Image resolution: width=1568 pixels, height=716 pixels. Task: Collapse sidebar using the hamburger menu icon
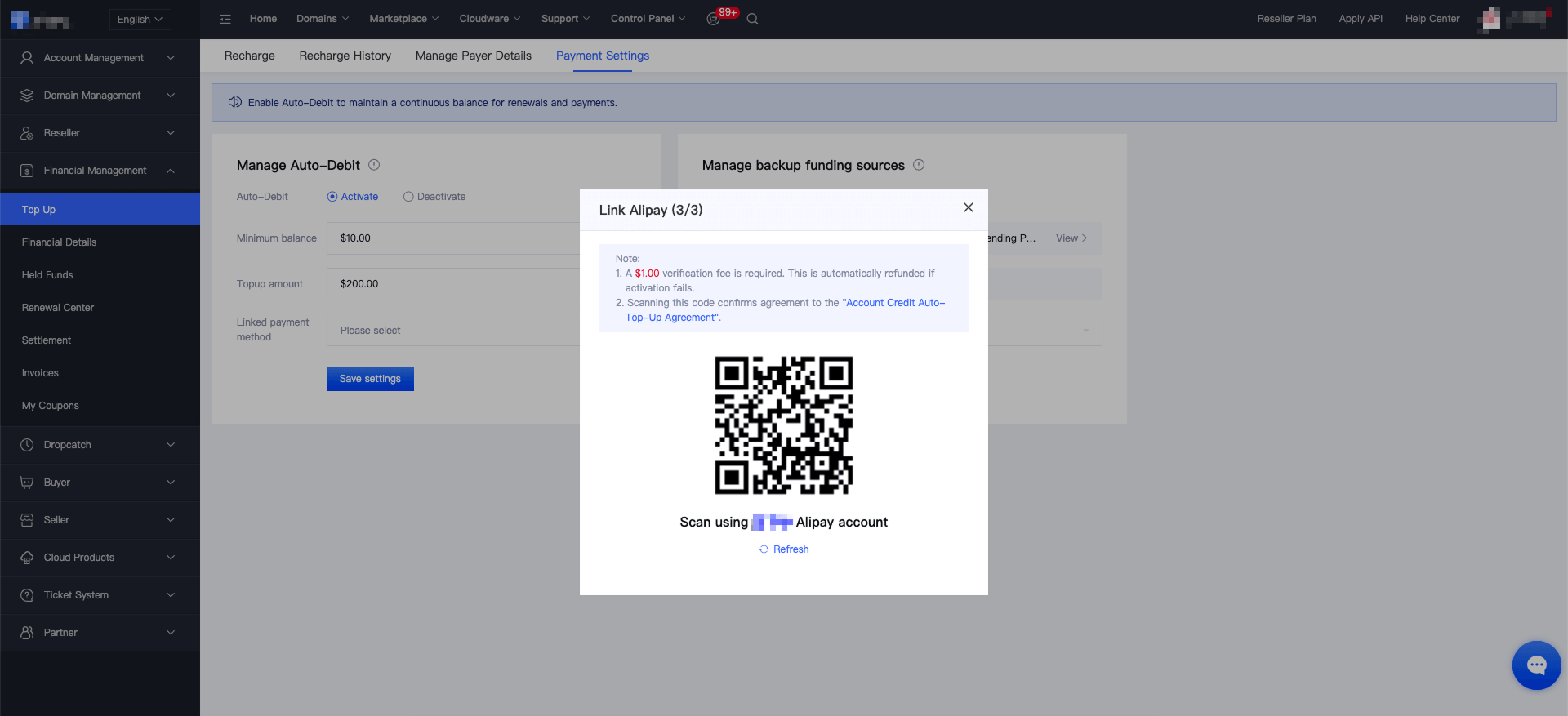pos(225,19)
